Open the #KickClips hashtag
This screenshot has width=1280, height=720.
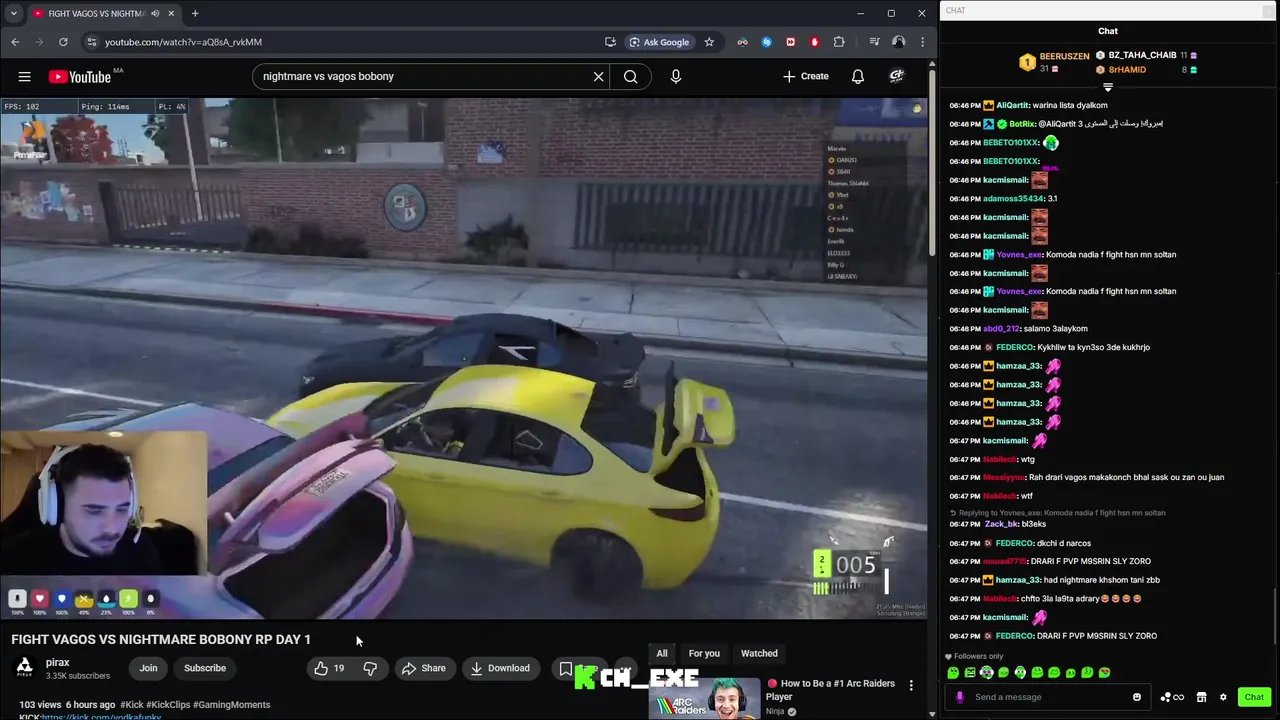[166, 705]
